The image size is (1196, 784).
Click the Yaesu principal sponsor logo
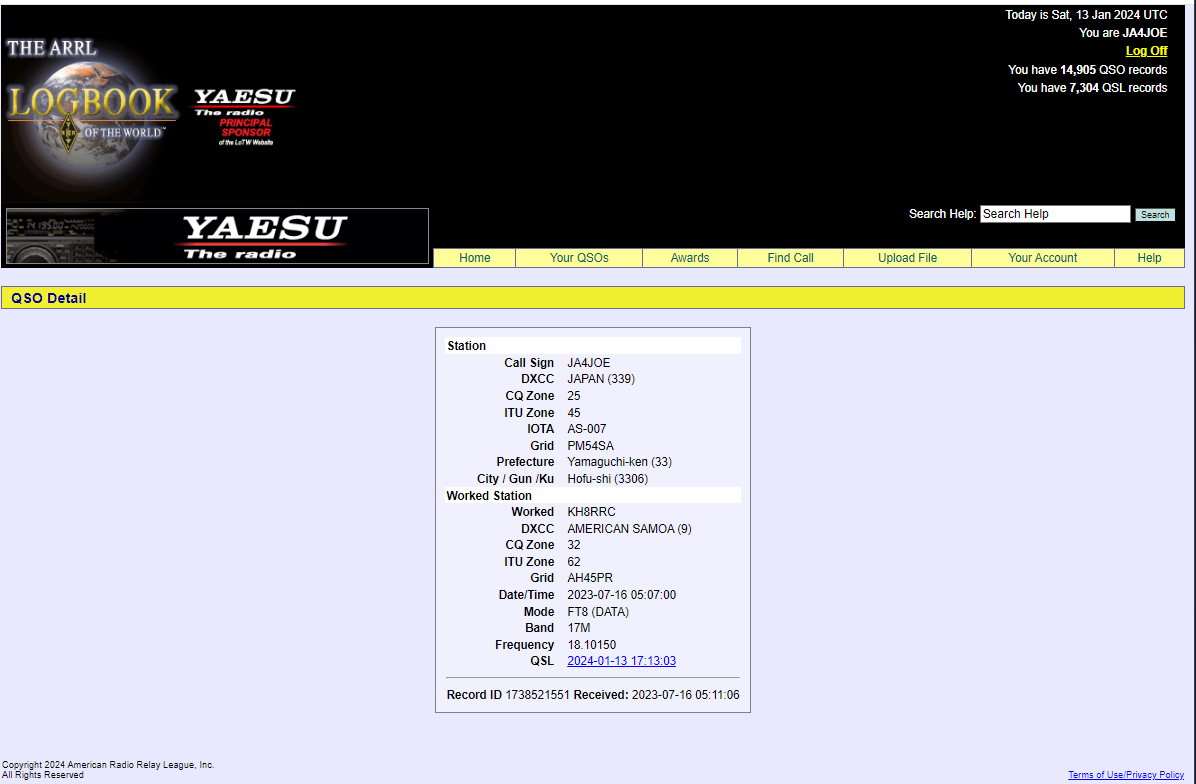[x=244, y=117]
